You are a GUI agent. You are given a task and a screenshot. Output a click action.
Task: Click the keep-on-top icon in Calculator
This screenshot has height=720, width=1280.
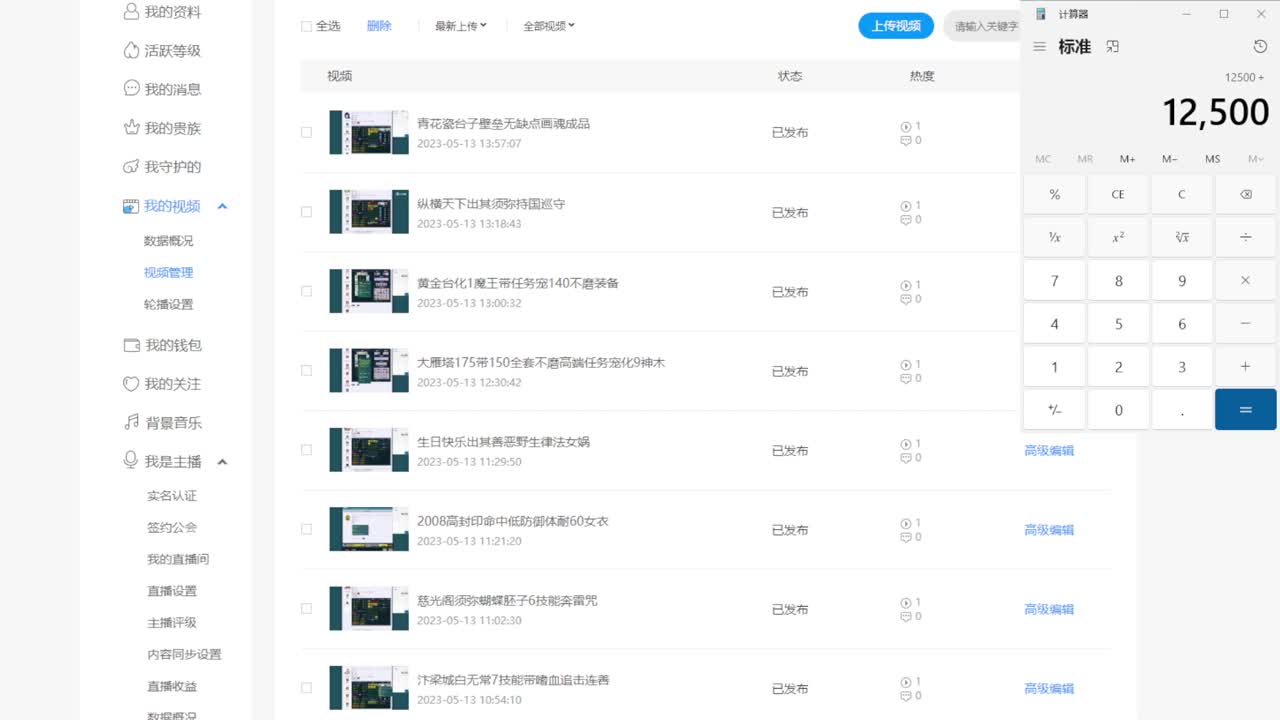(x=1112, y=45)
